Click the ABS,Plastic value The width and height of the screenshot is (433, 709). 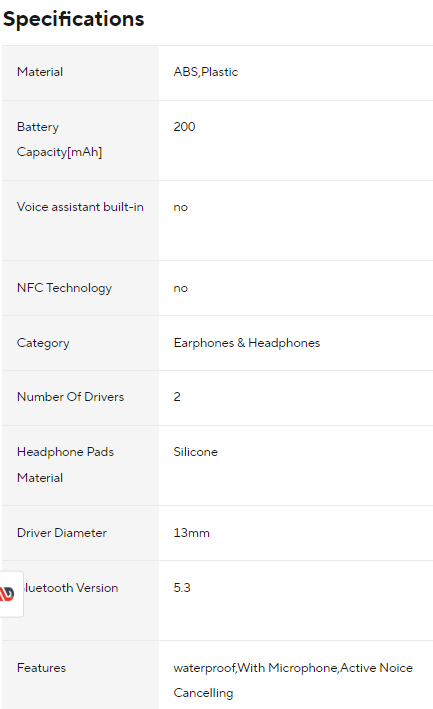pyautogui.click(x=206, y=72)
